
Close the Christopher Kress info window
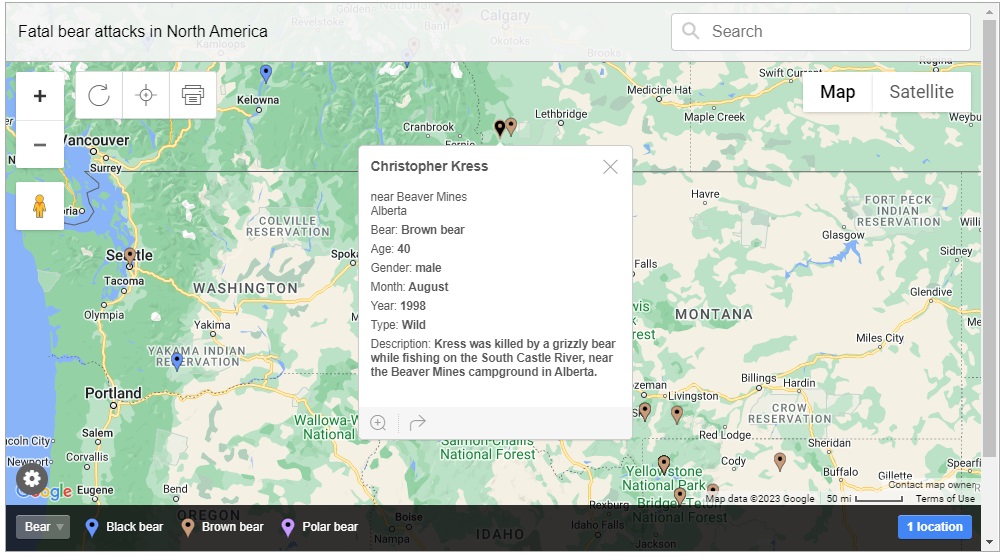point(610,167)
